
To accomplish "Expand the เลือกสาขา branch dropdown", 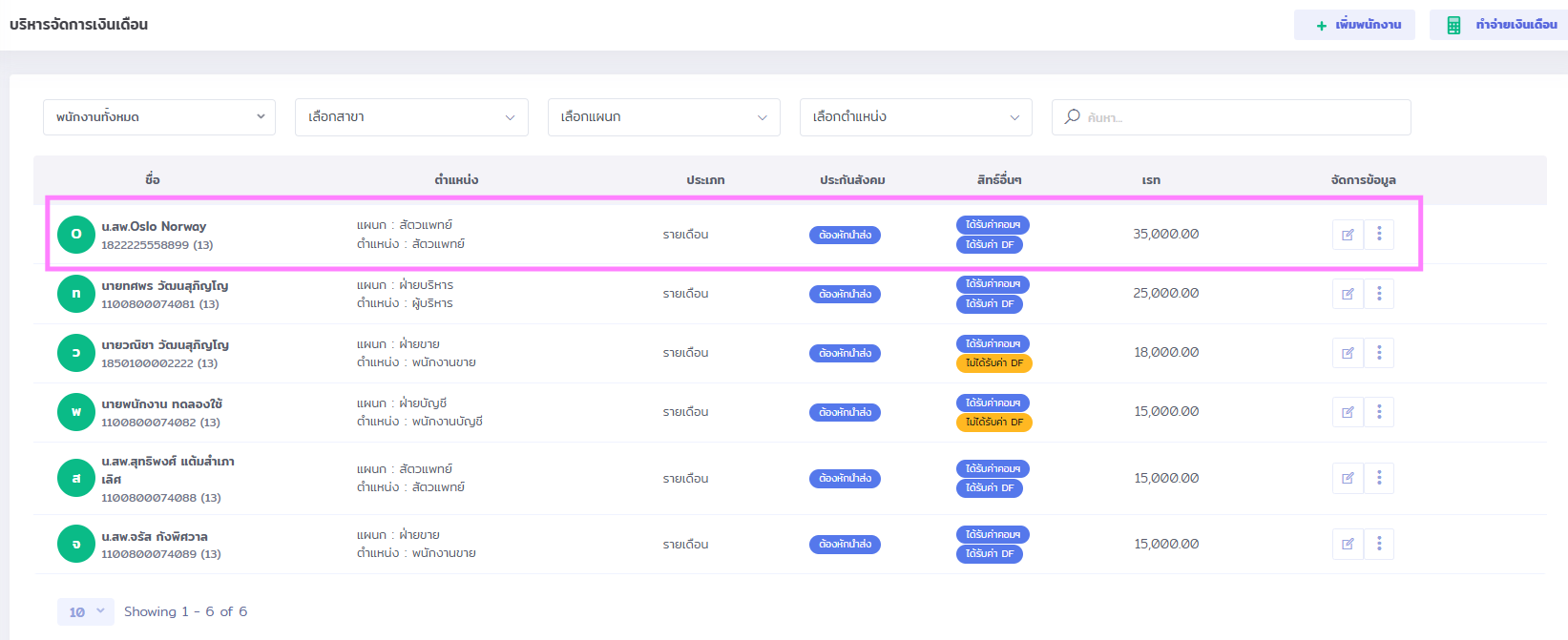I will pos(411,117).
